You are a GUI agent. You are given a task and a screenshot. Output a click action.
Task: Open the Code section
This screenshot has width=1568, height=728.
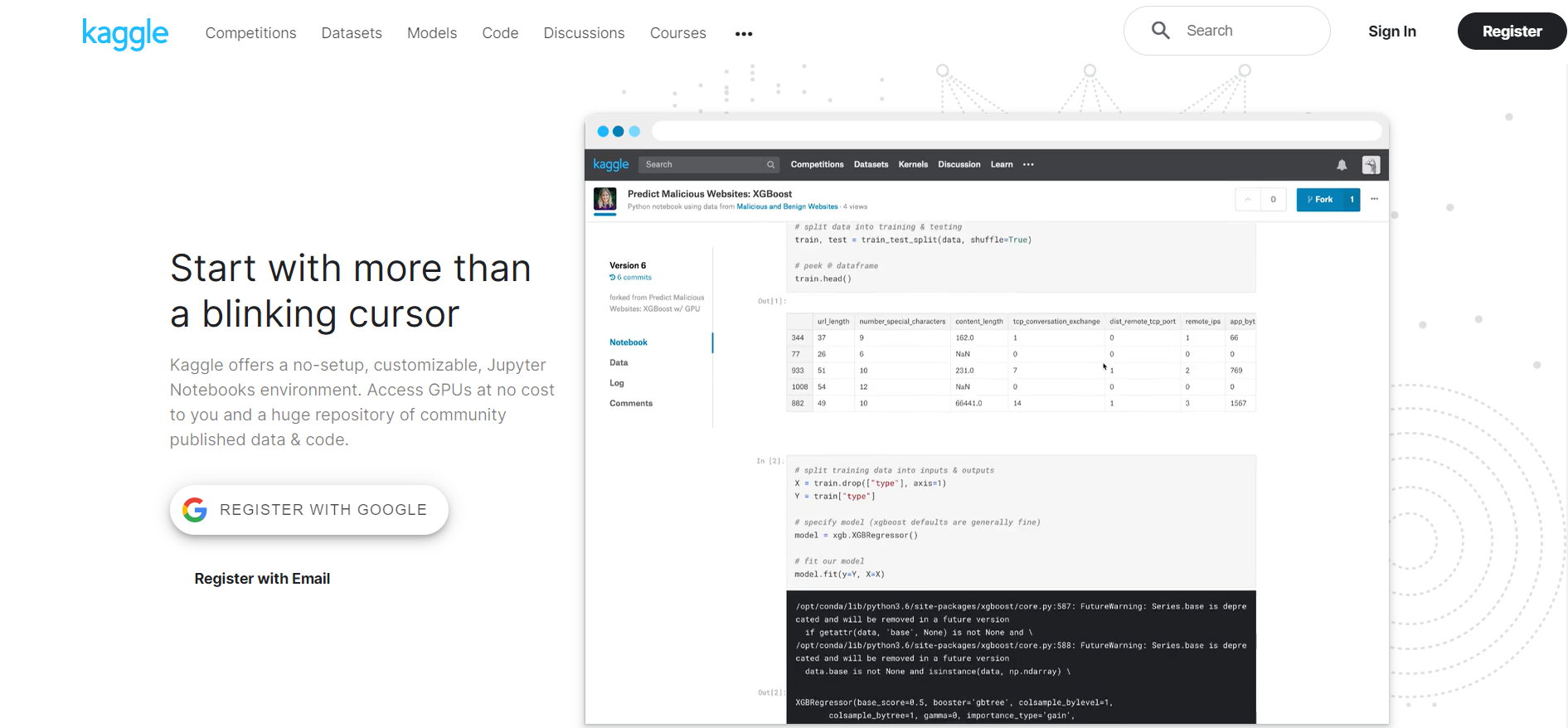(x=500, y=33)
